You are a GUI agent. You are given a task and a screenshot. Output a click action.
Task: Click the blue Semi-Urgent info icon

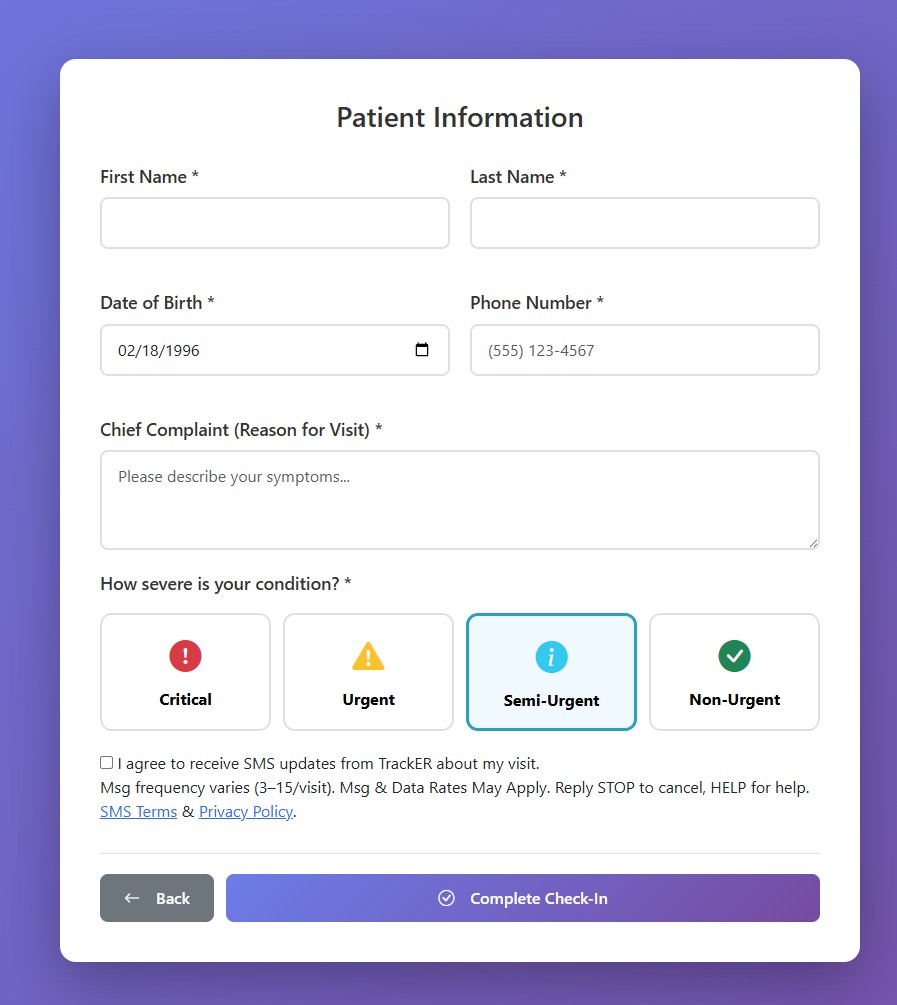pyautogui.click(x=551, y=657)
